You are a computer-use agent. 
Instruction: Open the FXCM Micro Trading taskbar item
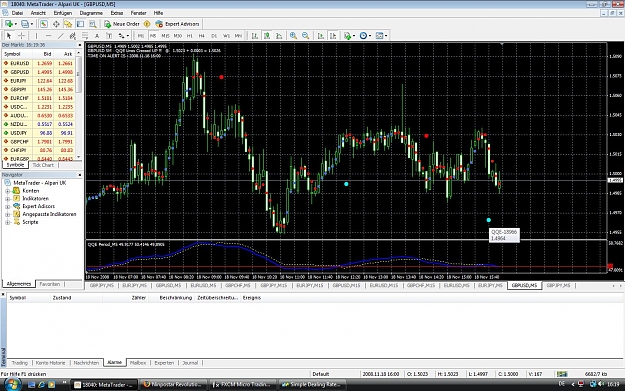tap(242, 385)
